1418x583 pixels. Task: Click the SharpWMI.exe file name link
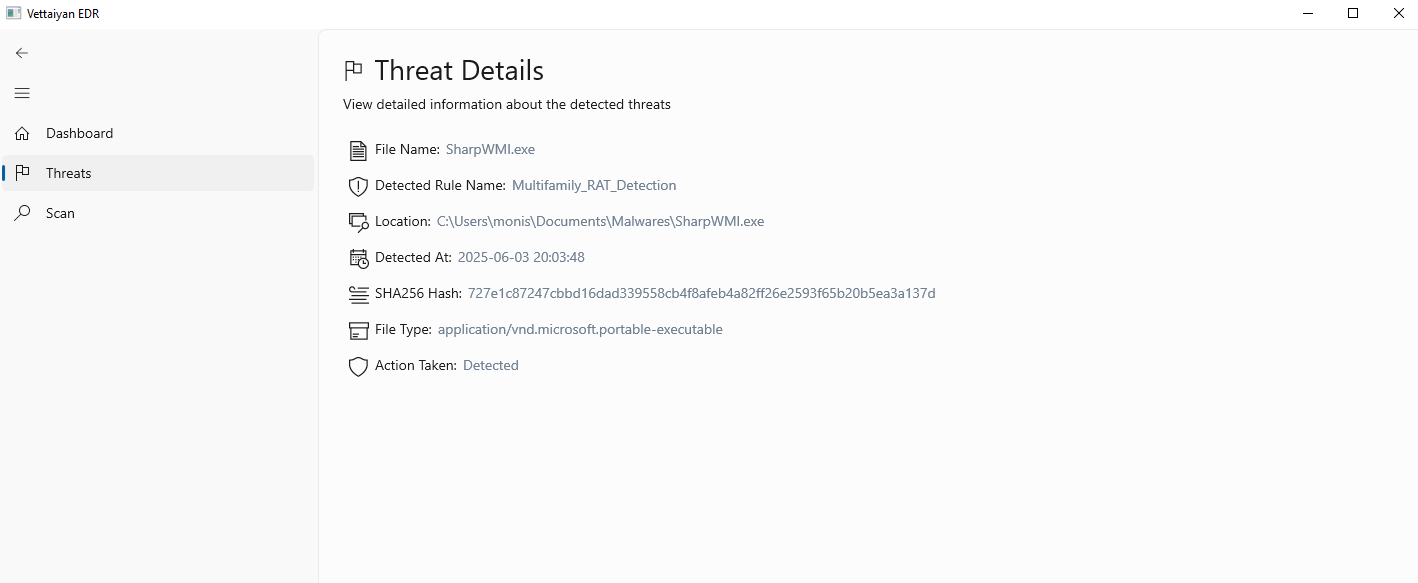point(490,149)
